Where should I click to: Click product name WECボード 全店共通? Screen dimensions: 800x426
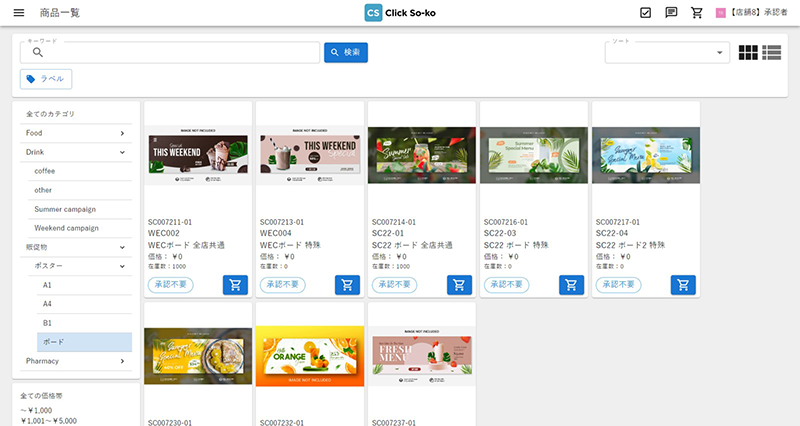pos(186,245)
